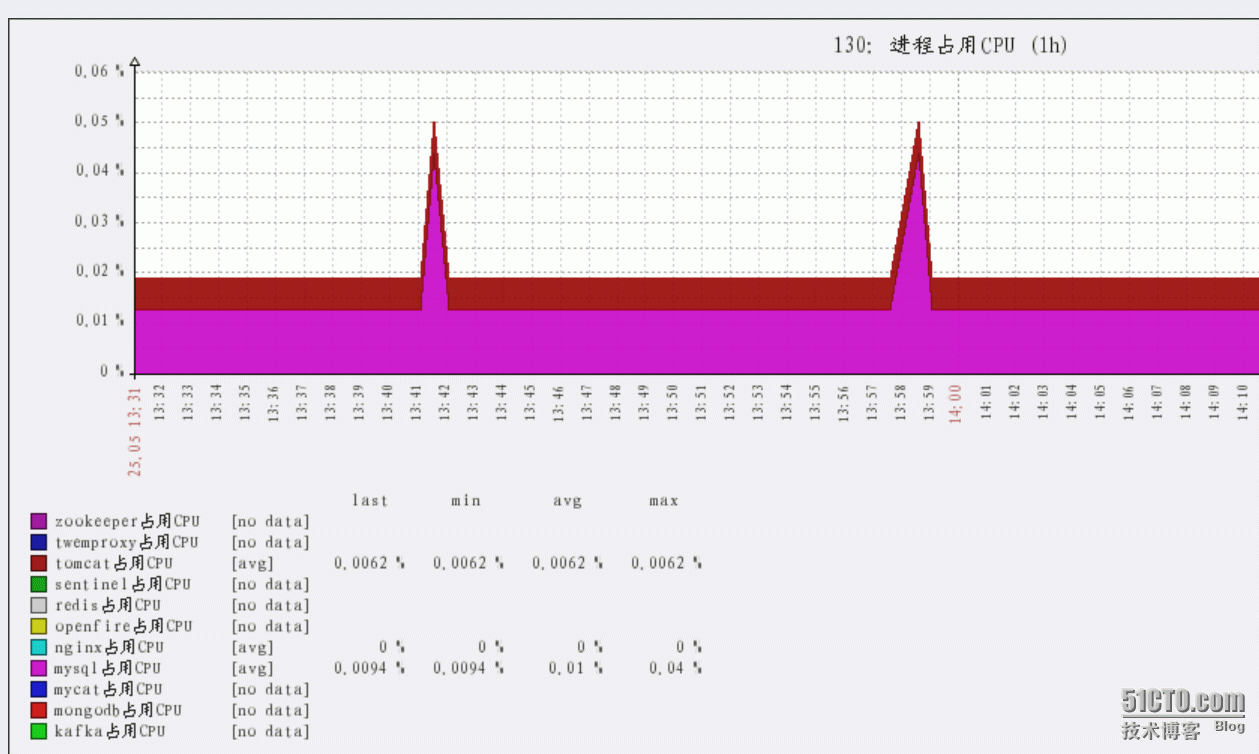Image resolution: width=1259 pixels, height=754 pixels.
Task: Click the first CPU spike peak near 13:41
Action: [434, 124]
